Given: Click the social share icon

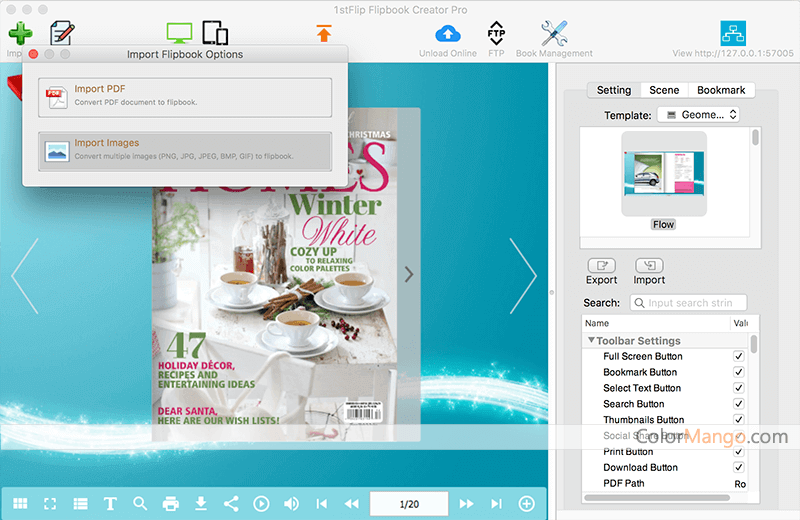Looking at the screenshot, I should [231, 504].
